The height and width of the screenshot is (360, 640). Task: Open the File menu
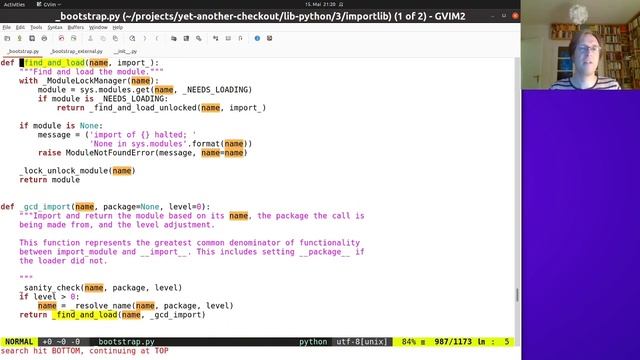point(7,27)
